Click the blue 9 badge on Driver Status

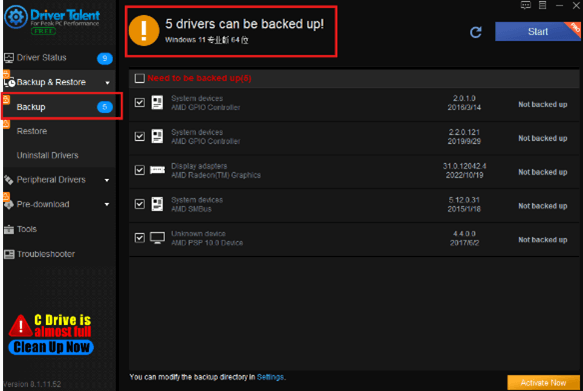coord(105,58)
